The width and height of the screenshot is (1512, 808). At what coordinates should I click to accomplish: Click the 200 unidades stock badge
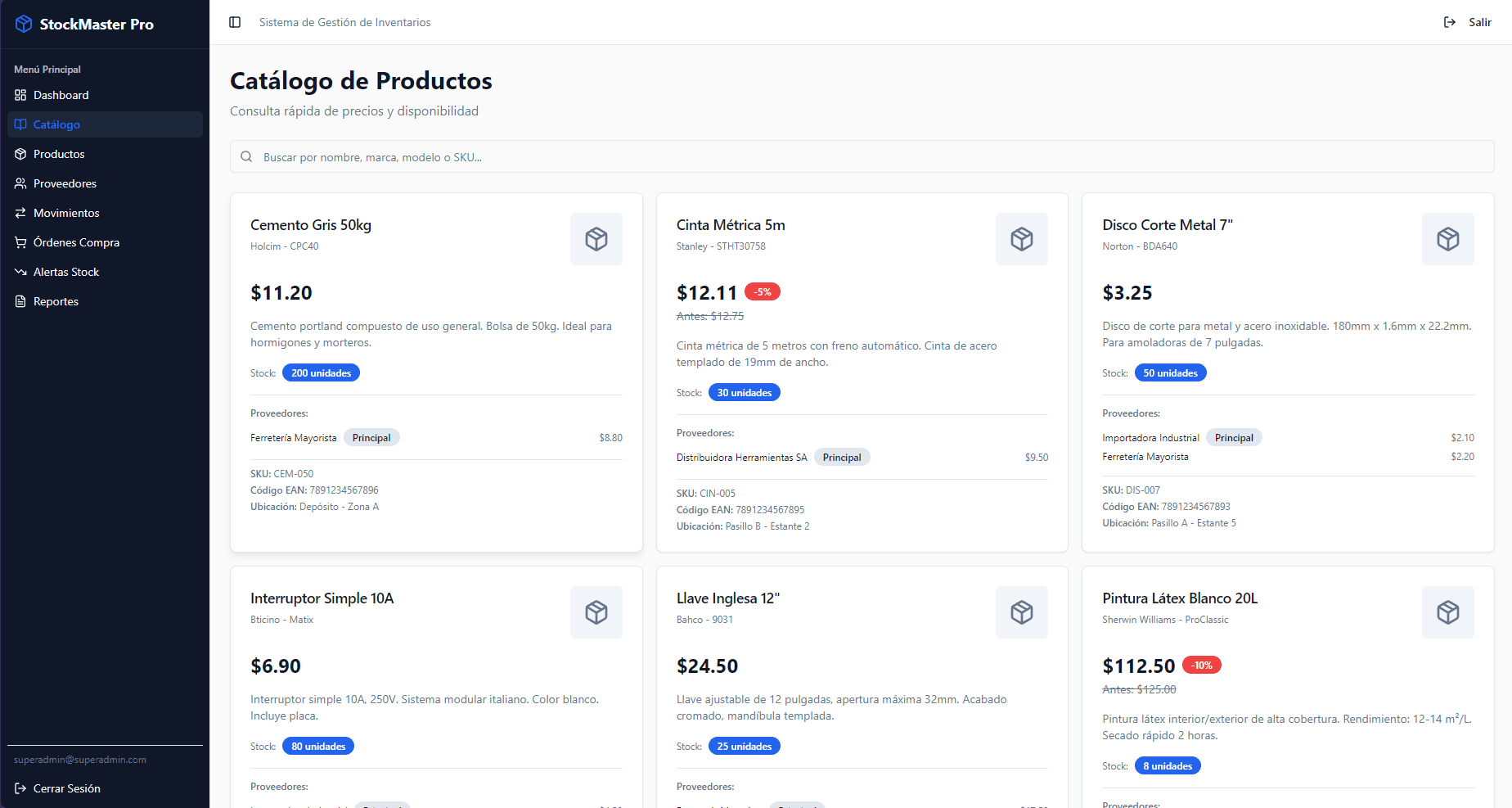pos(321,372)
